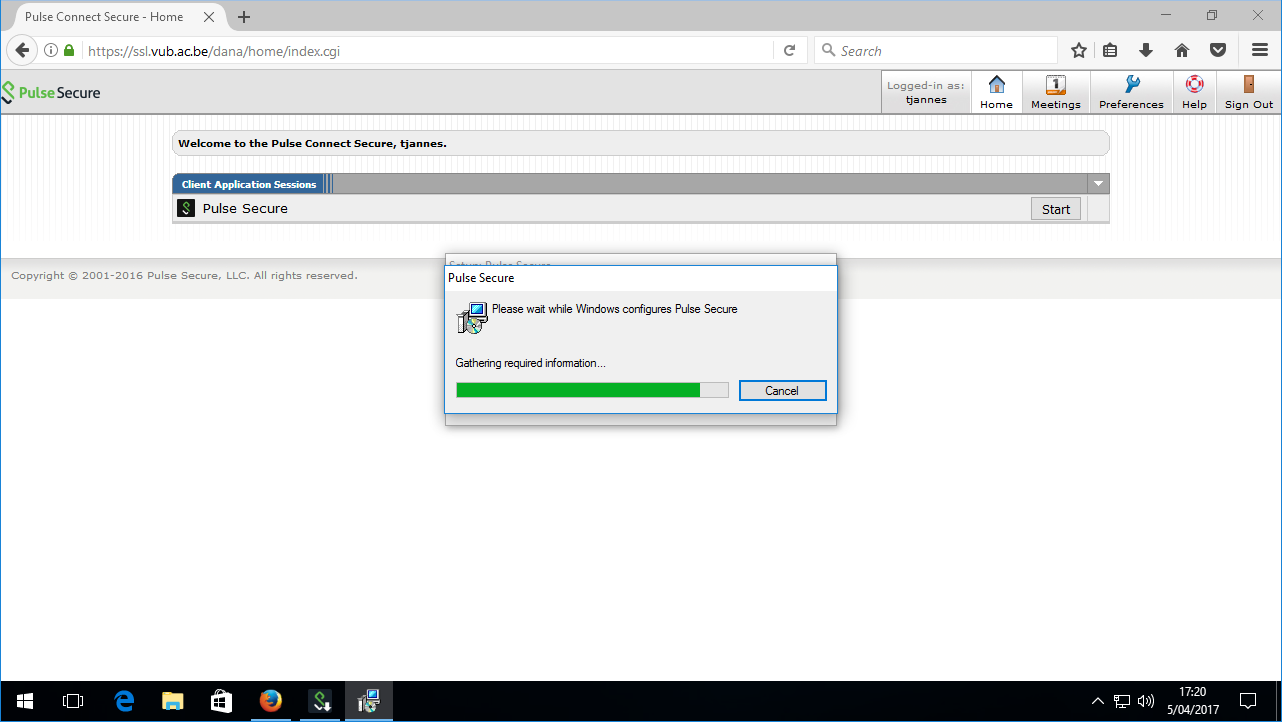Screen dimensions: 1282x722
Task: Click the Pulse Secure session icon
Action: [186, 208]
